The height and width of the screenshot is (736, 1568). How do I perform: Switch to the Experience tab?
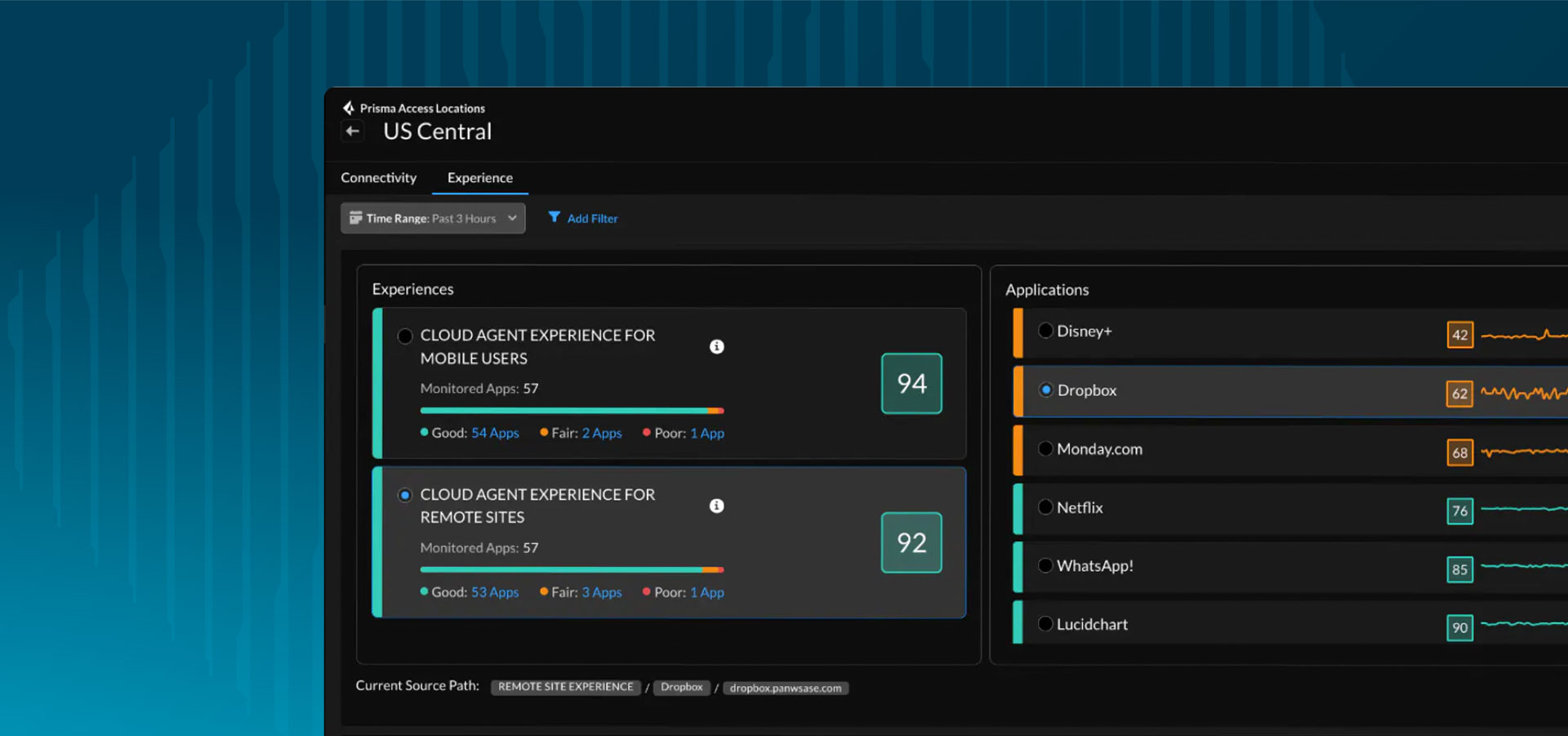[479, 177]
